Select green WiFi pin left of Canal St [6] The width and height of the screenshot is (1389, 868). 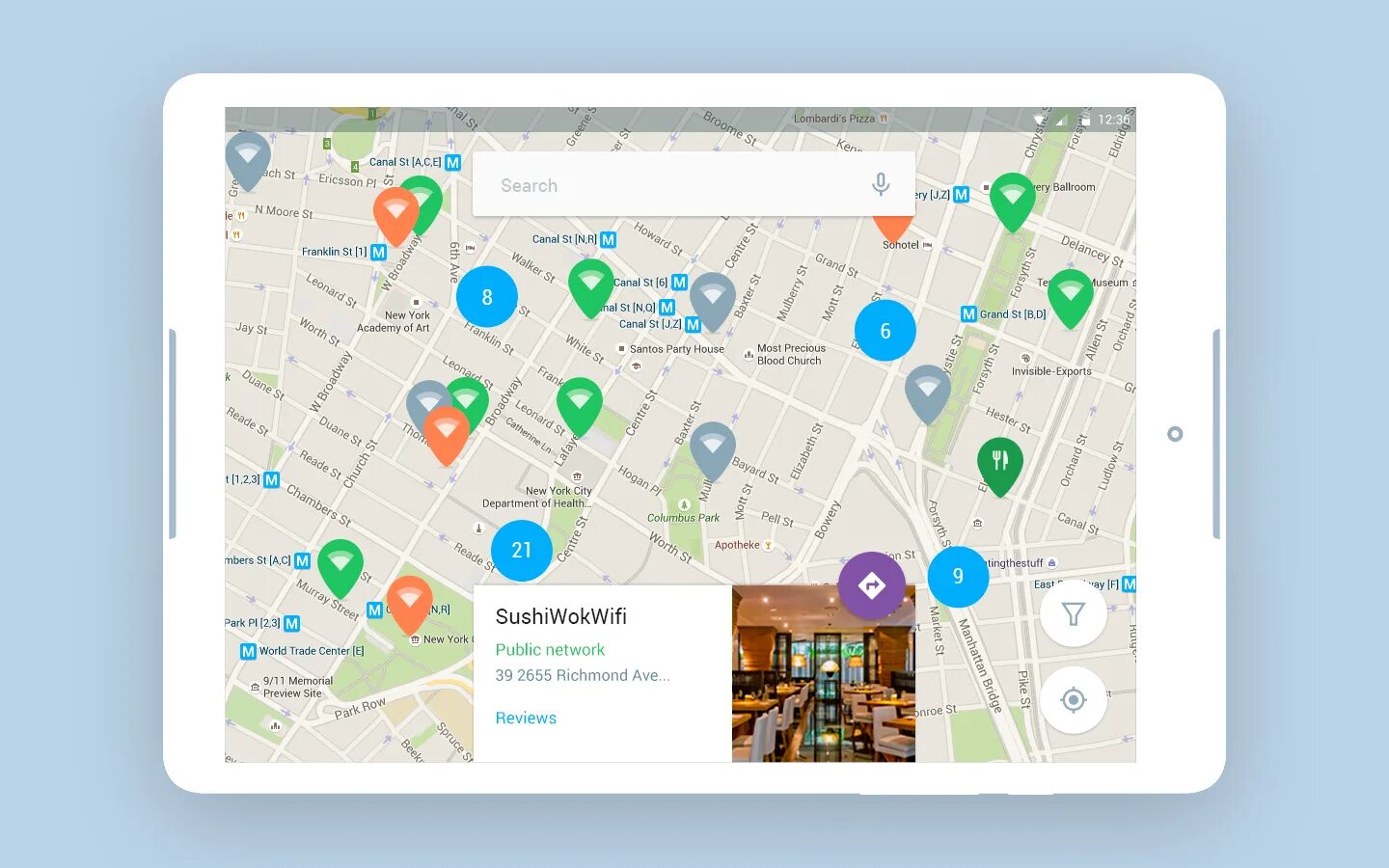tap(591, 286)
